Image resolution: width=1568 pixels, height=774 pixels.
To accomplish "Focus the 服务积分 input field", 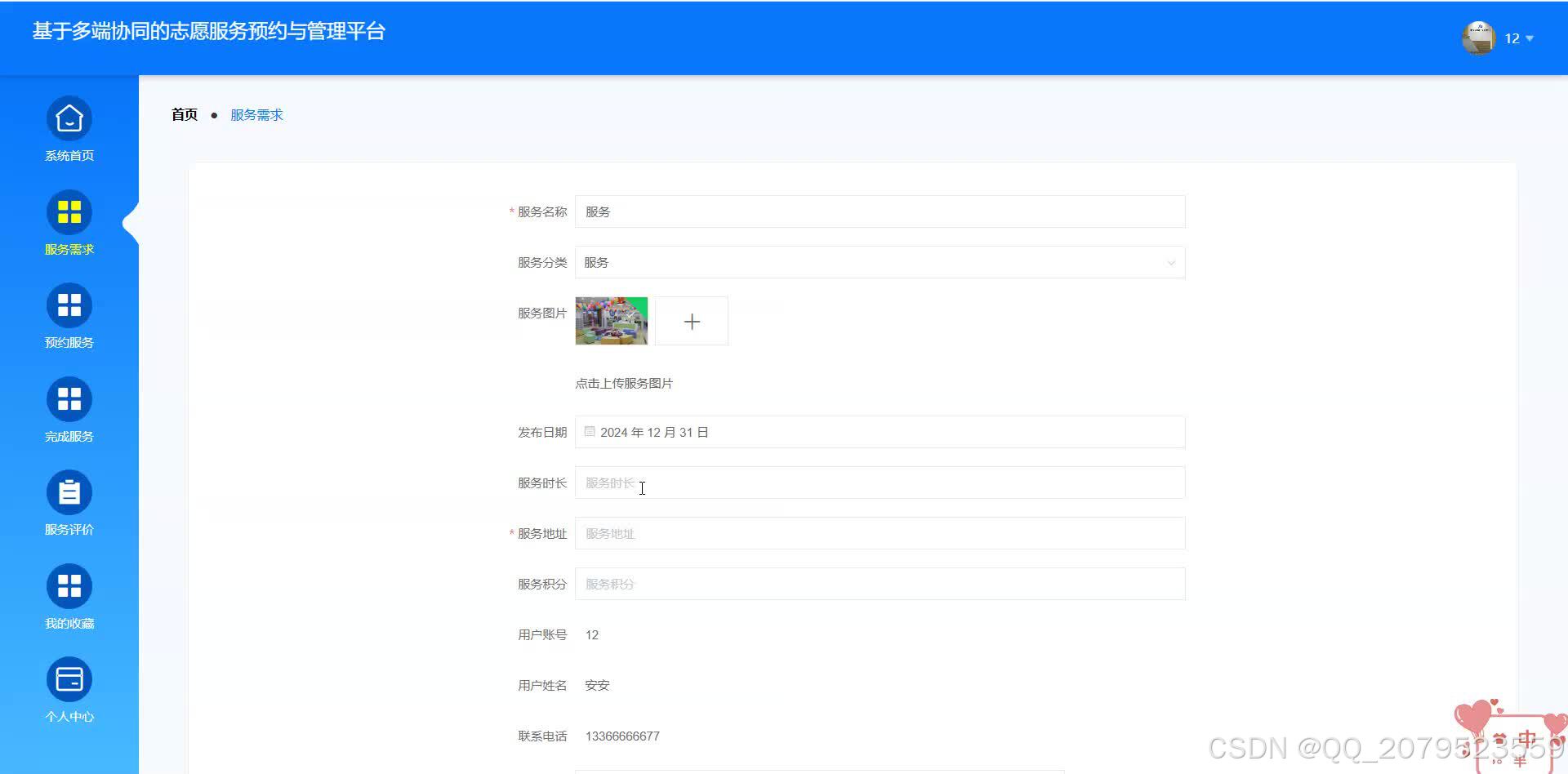I will coord(880,584).
